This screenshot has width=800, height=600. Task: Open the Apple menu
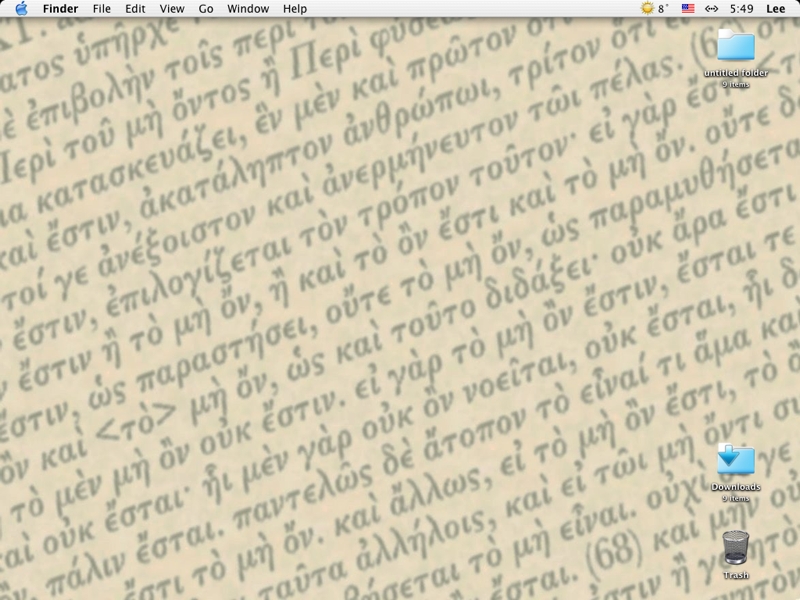[21, 9]
